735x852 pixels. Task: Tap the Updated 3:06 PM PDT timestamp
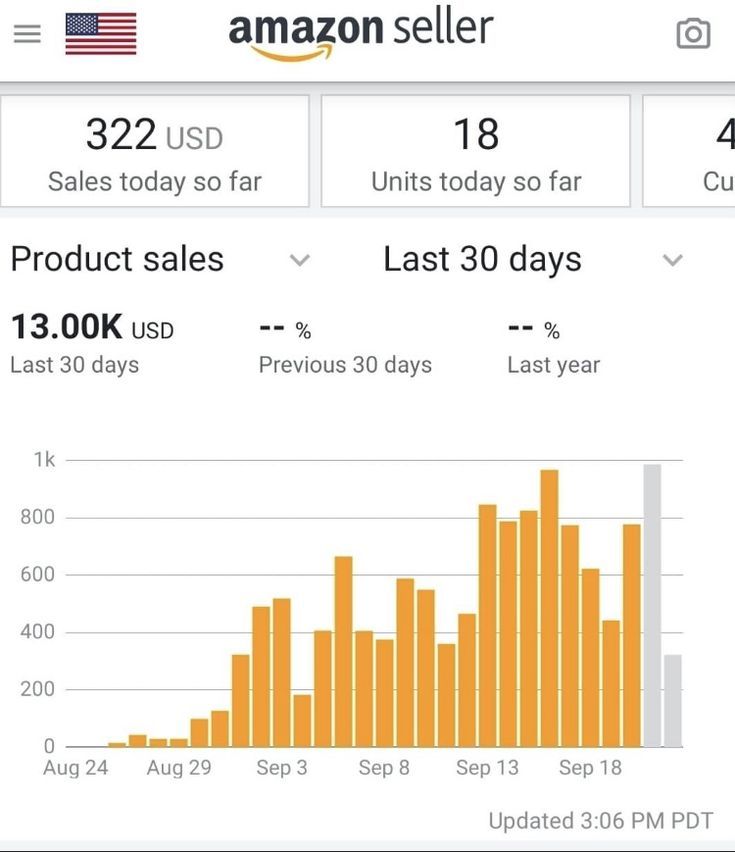600,821
